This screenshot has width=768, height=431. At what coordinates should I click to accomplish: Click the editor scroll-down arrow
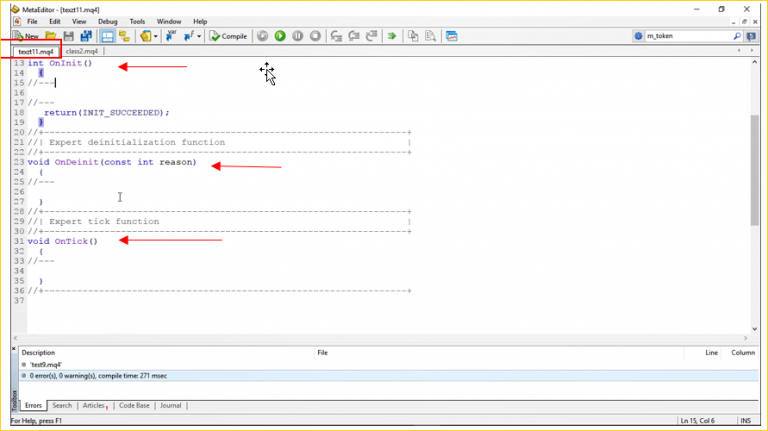[x=754, y=329]
